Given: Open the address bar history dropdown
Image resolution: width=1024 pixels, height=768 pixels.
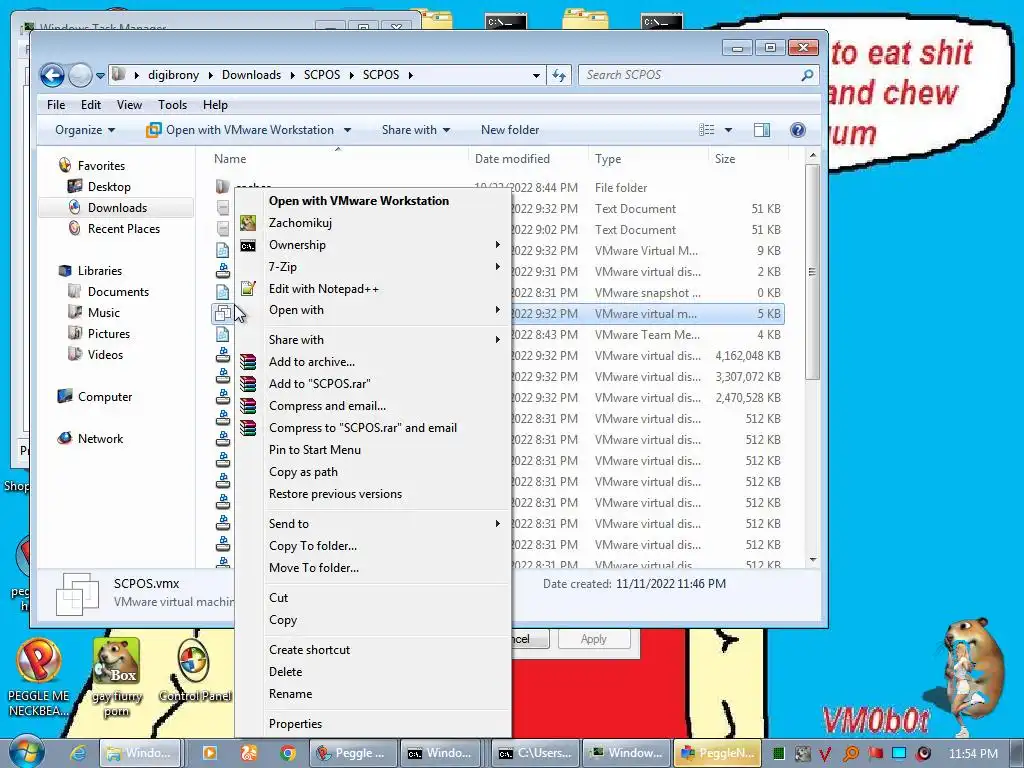Looking at the screenshot, I should coord(536,75).
